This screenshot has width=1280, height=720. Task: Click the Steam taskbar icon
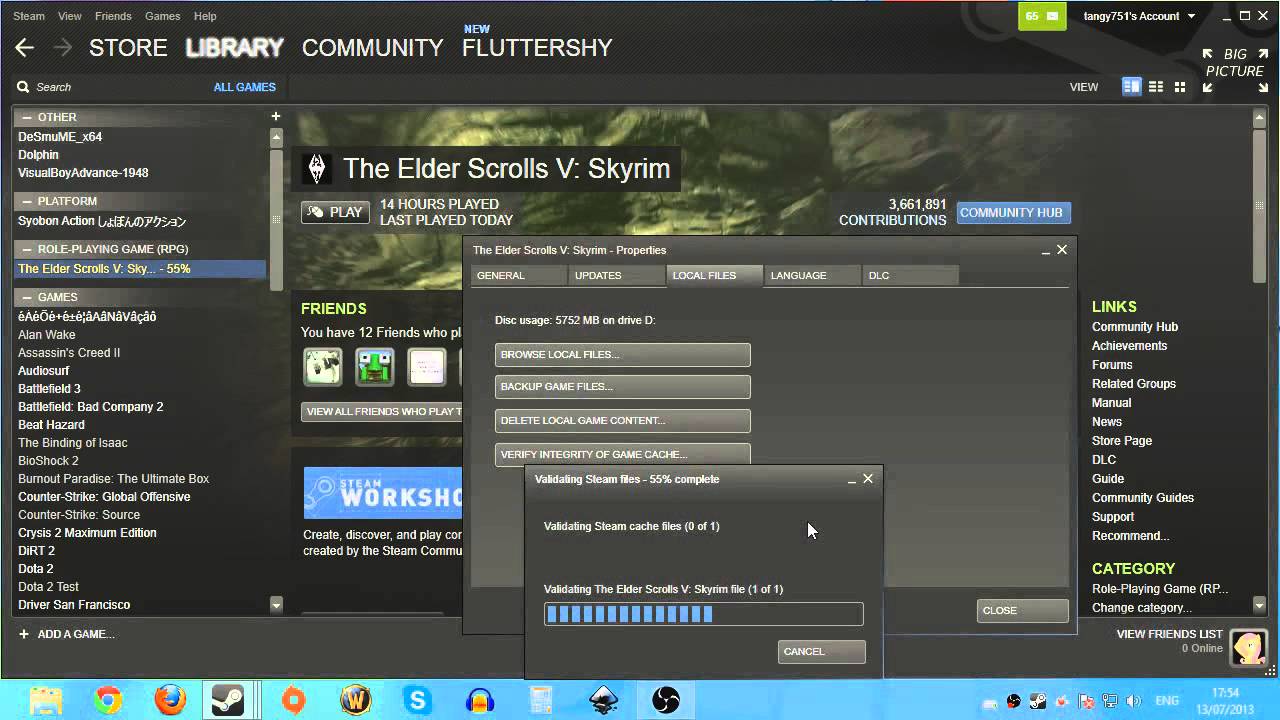coord(229,700)
